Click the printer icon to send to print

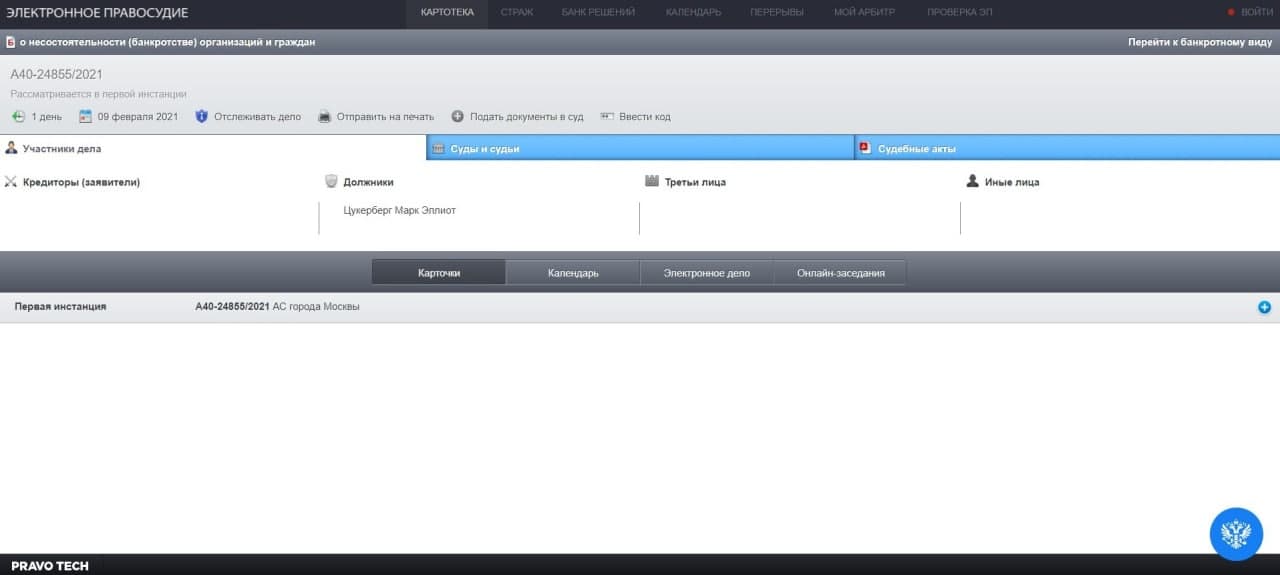(324, 116)
